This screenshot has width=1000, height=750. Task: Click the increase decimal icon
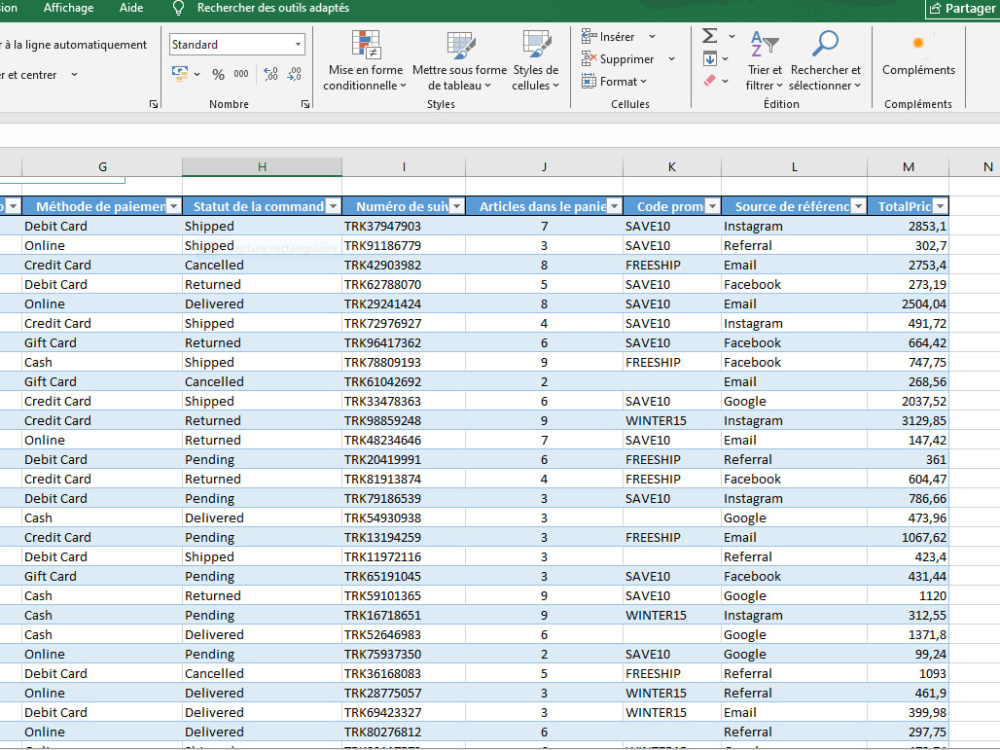point(270,75)
